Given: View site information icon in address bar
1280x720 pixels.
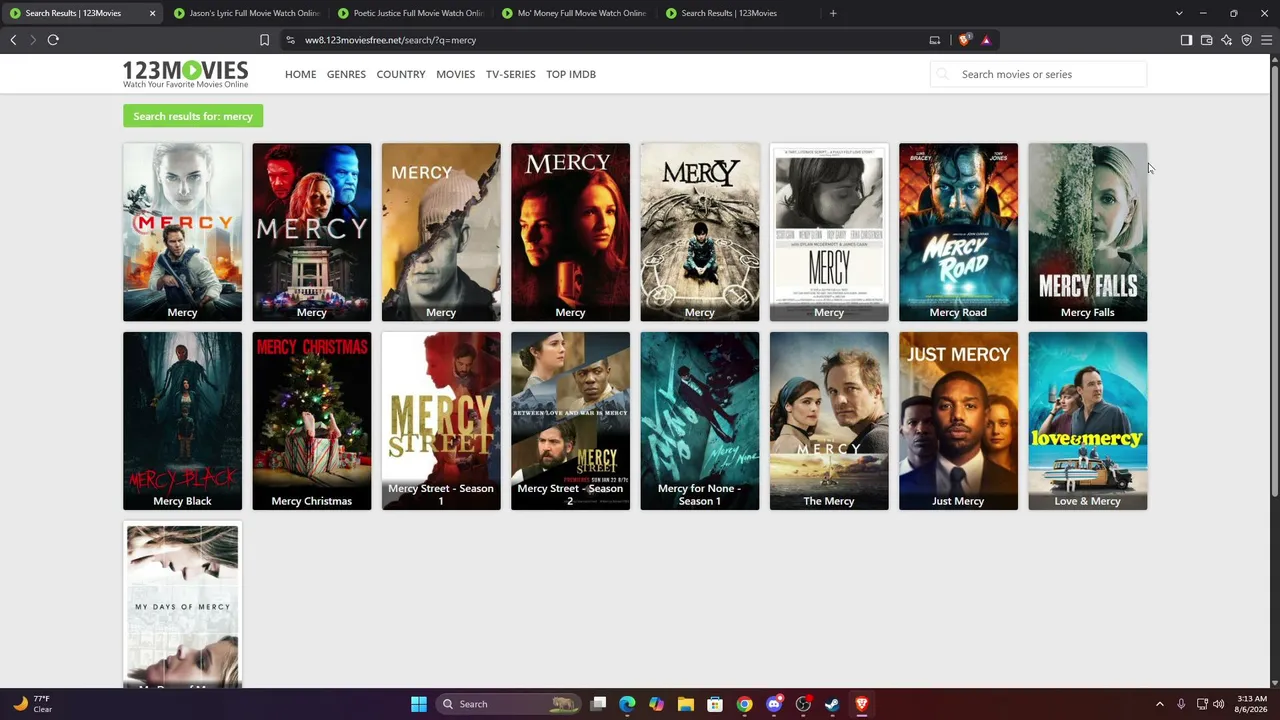Looking at the screenshot, I should 290,40.
